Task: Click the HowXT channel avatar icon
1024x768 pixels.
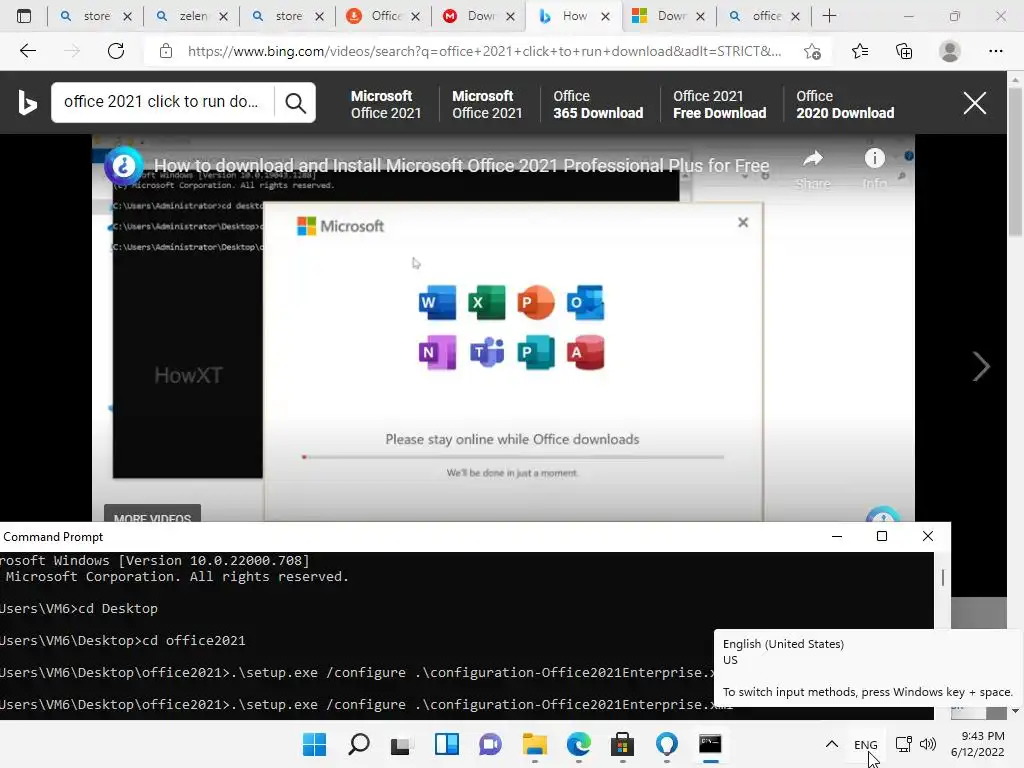Action: coord(123,166)
